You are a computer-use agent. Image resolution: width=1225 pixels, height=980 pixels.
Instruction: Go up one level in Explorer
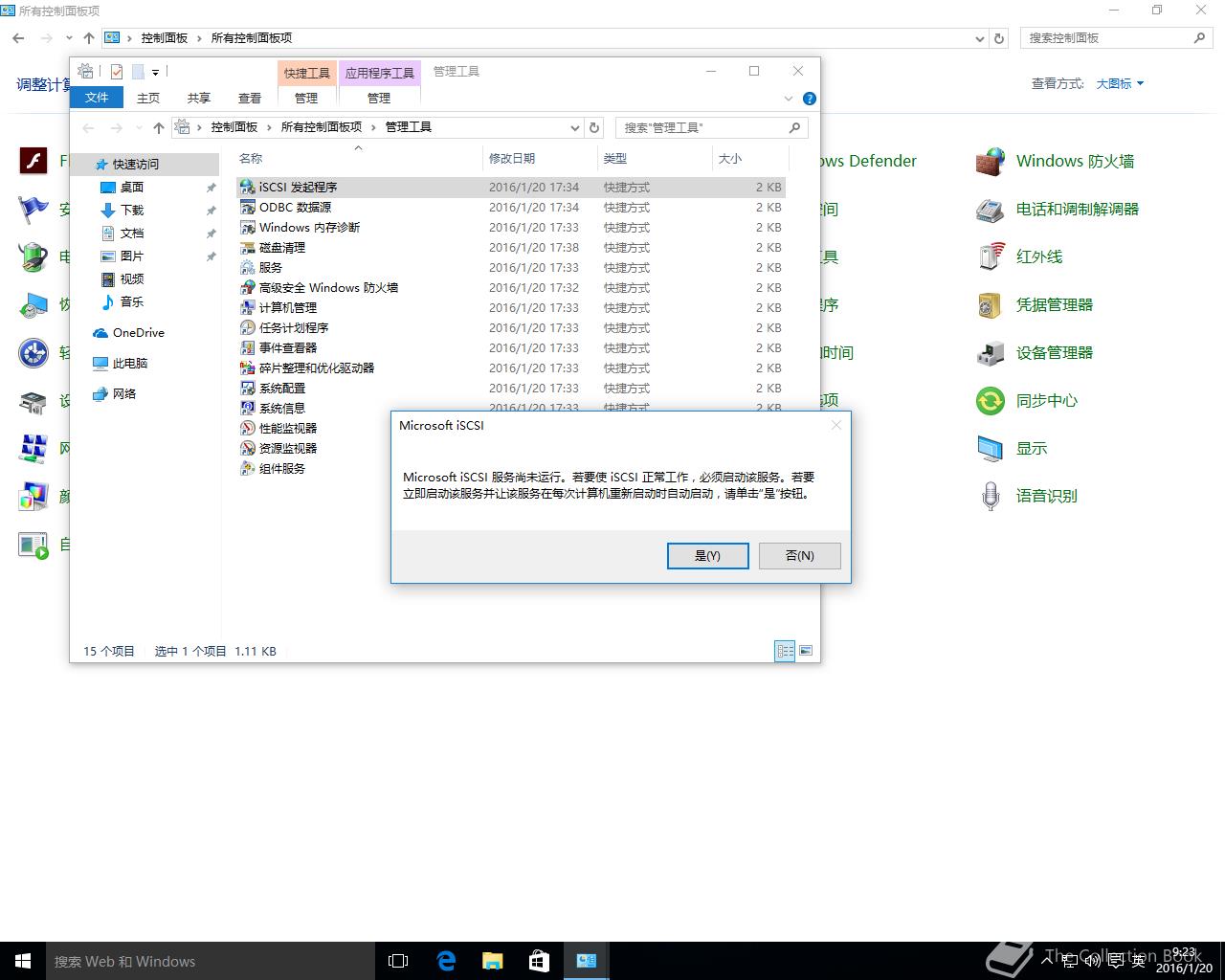point(159,127)
